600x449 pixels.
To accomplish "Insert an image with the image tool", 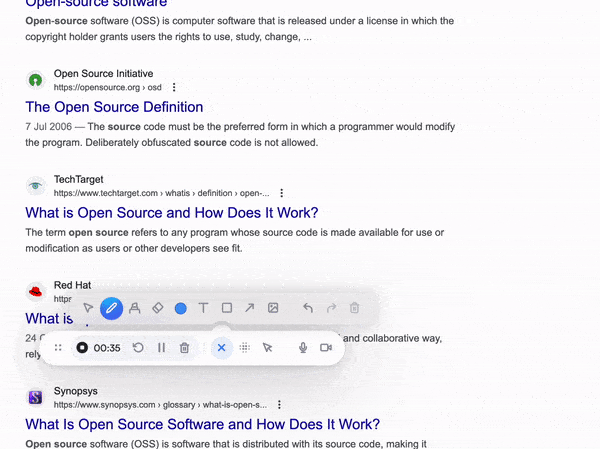I will pyautogui.click(x=273, y=308).
